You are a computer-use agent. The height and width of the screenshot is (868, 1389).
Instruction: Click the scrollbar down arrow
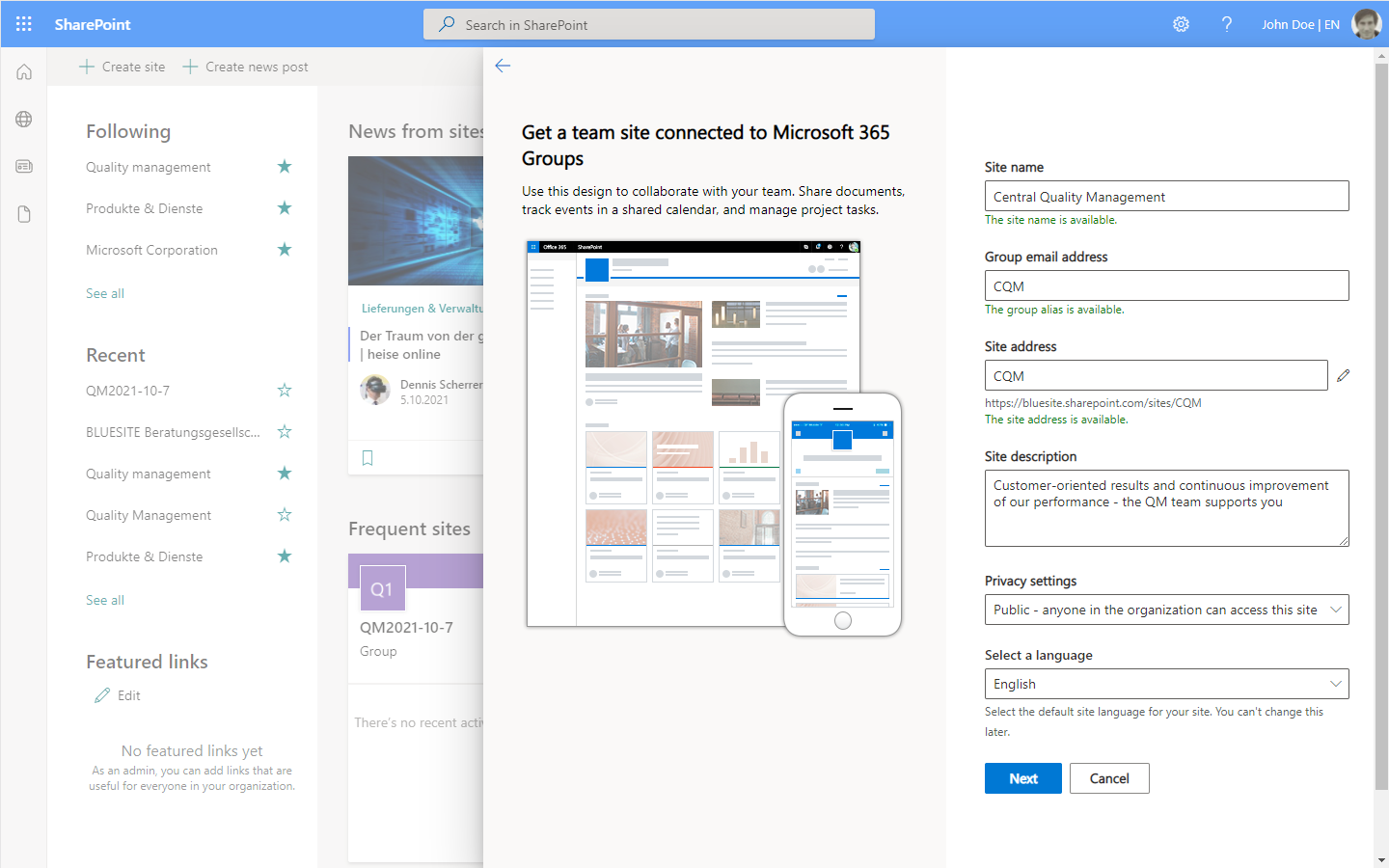[1381, 859]
